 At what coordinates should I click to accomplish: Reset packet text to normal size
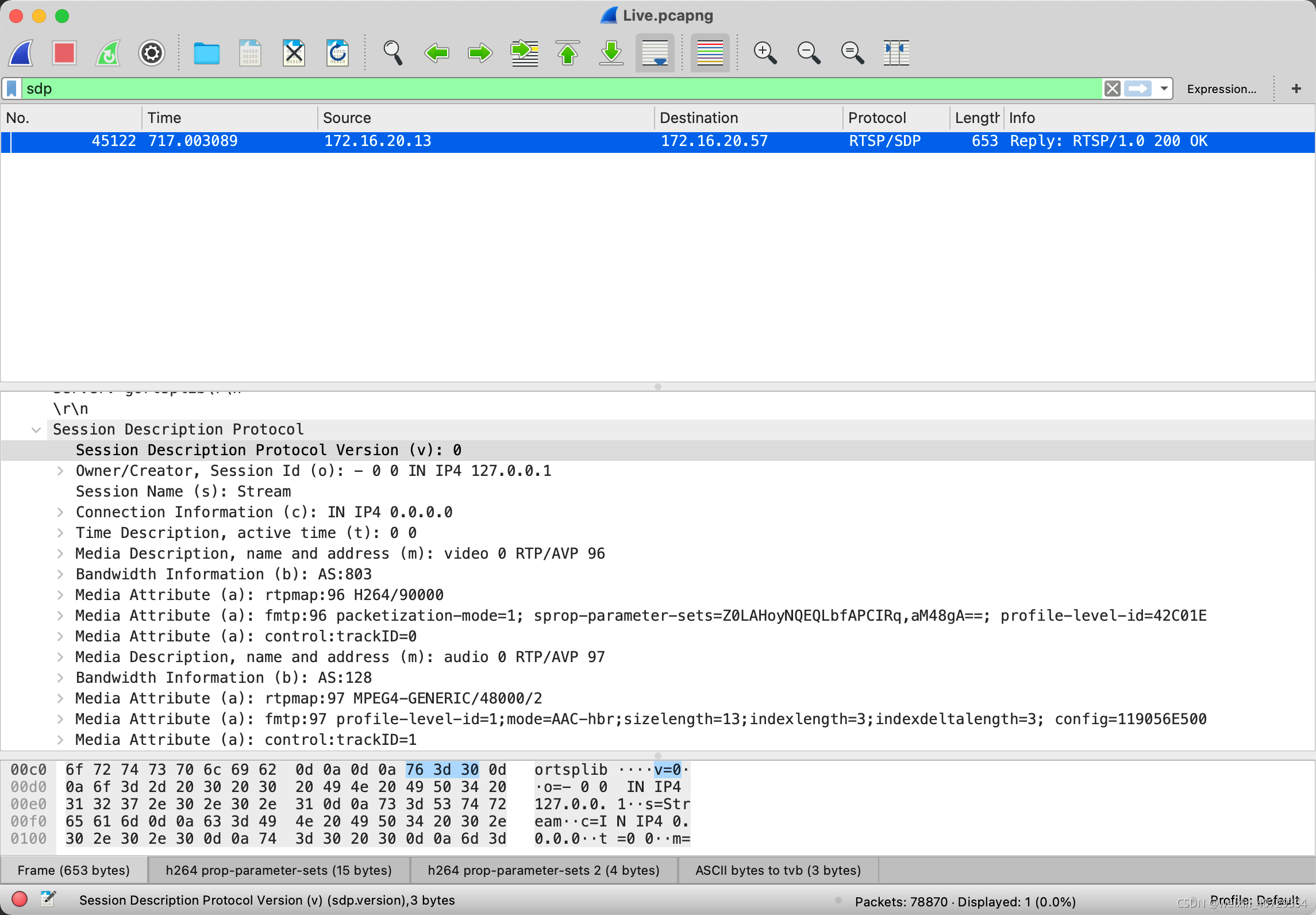tap(852, 53)
